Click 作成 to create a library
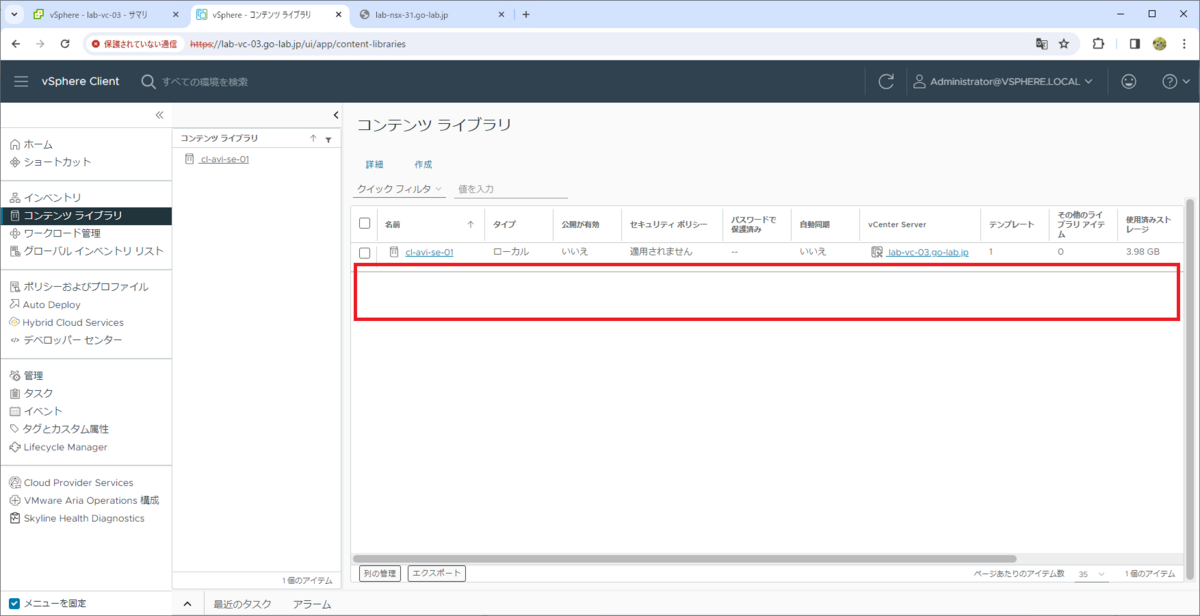This screenshot has height=616, width=1200. click(423, 164)
